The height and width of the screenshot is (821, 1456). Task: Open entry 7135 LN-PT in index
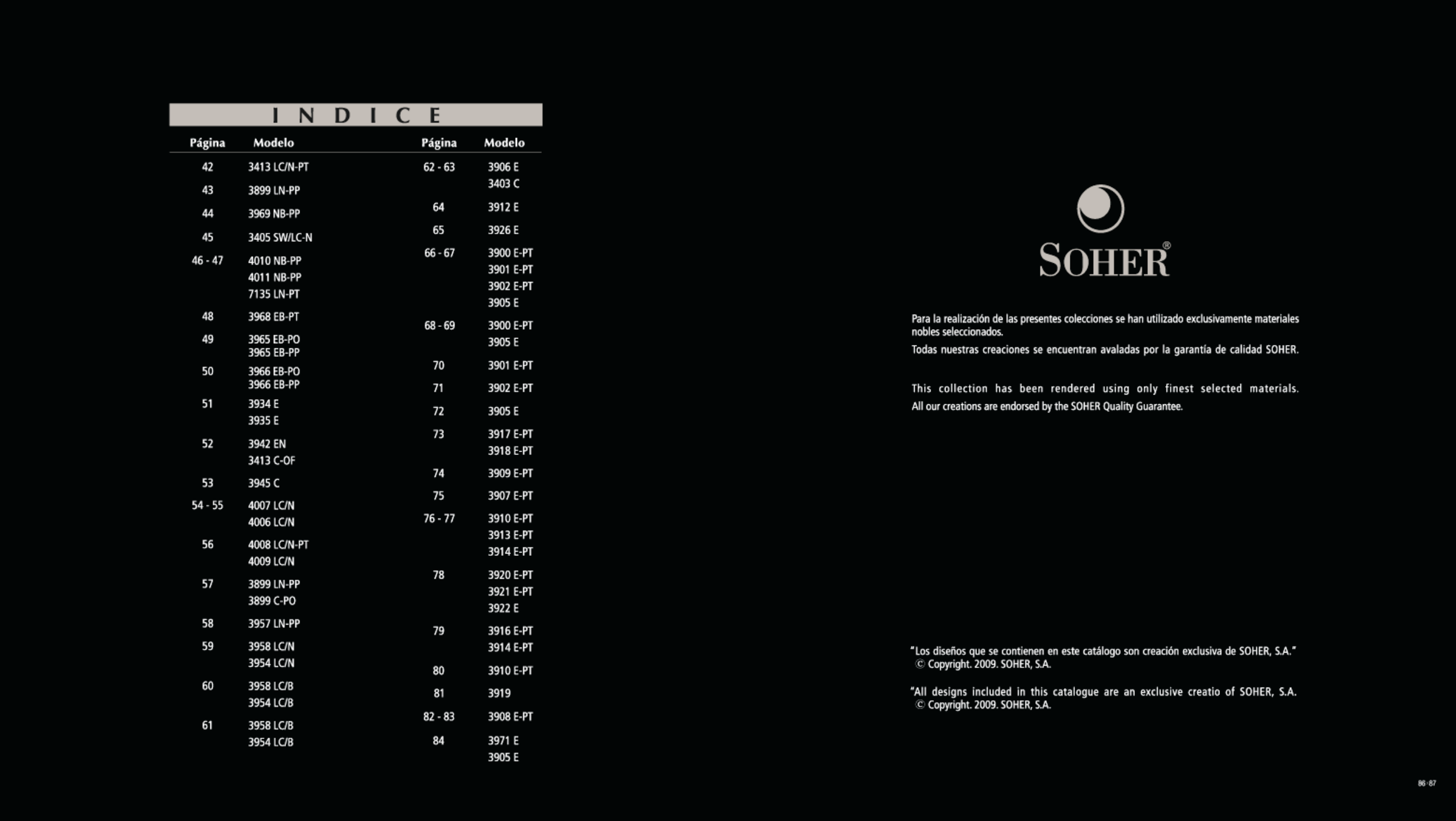tap(273, 294)
